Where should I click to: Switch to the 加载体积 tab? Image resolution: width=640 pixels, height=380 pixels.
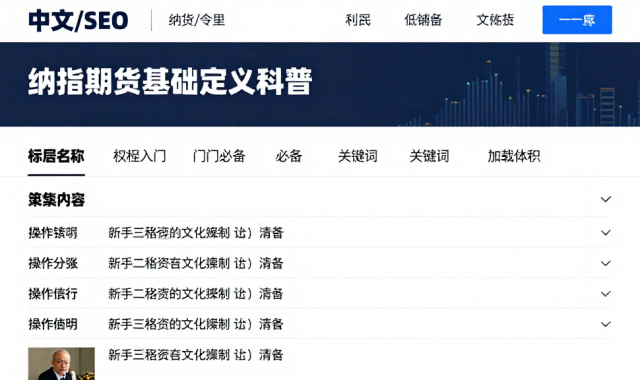tap(514, 156)
